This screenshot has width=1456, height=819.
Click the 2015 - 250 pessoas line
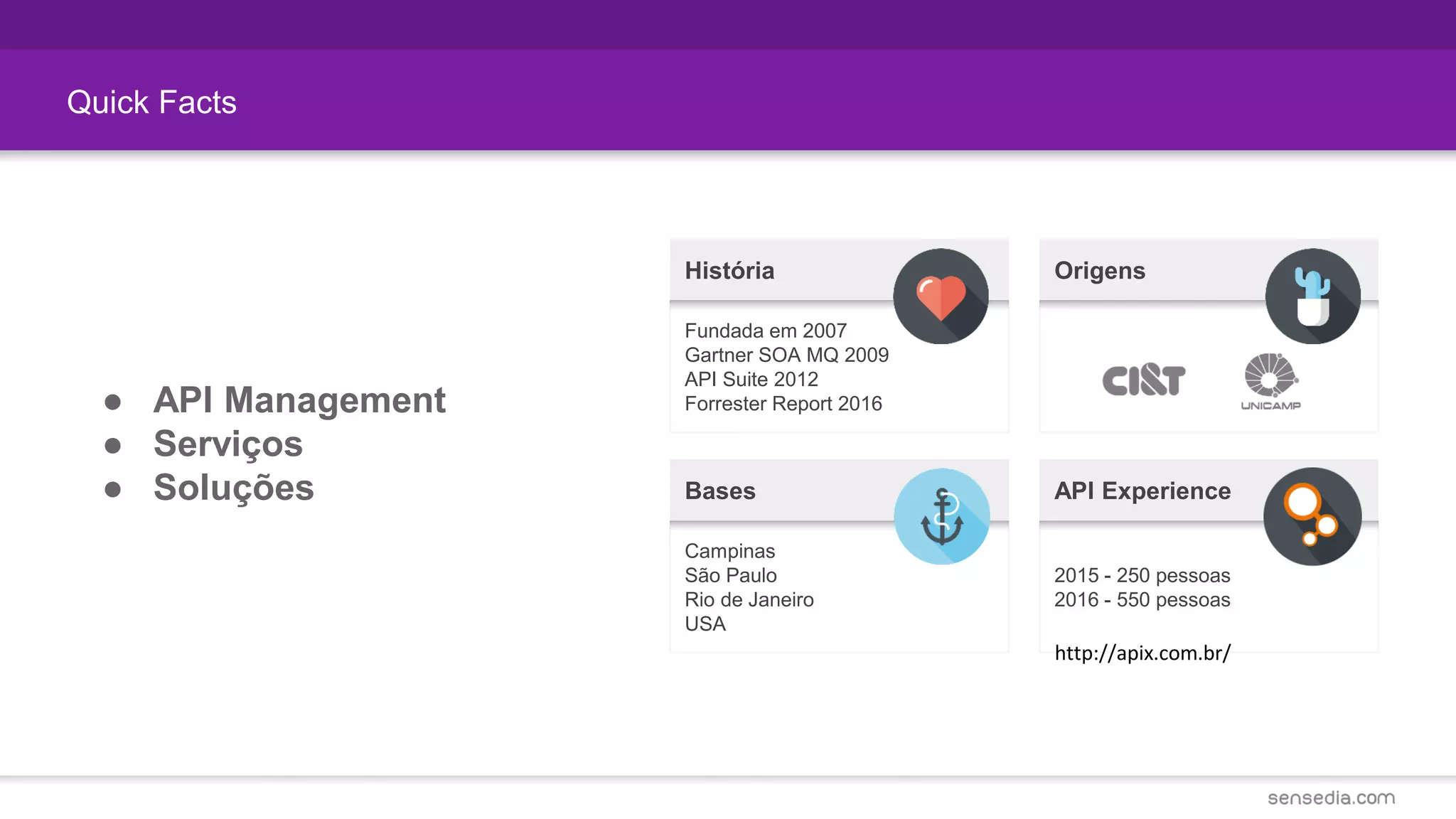(x=1142, y=575)
